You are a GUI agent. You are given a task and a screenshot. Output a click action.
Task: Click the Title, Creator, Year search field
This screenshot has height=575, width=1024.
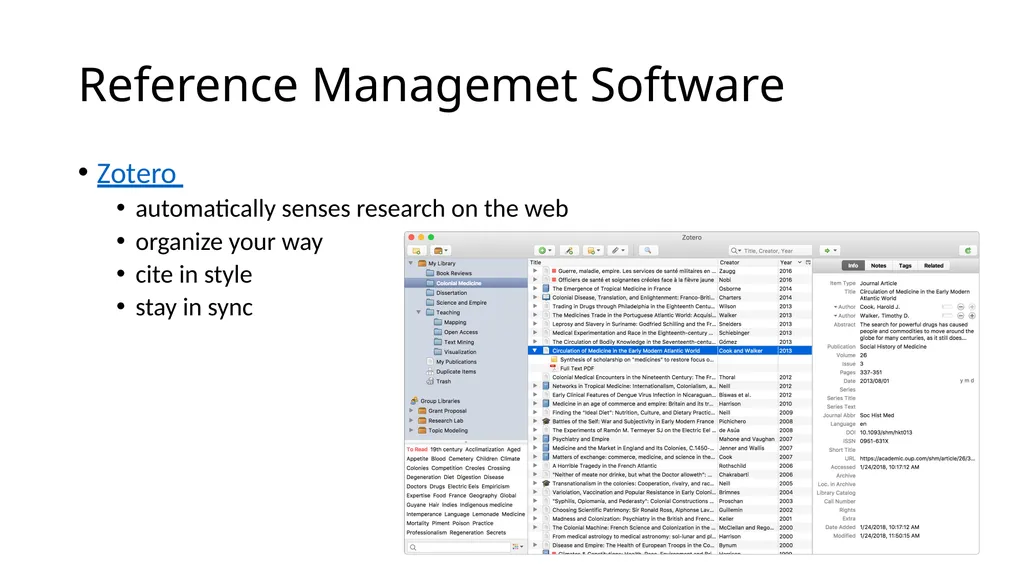pos(770,251)
